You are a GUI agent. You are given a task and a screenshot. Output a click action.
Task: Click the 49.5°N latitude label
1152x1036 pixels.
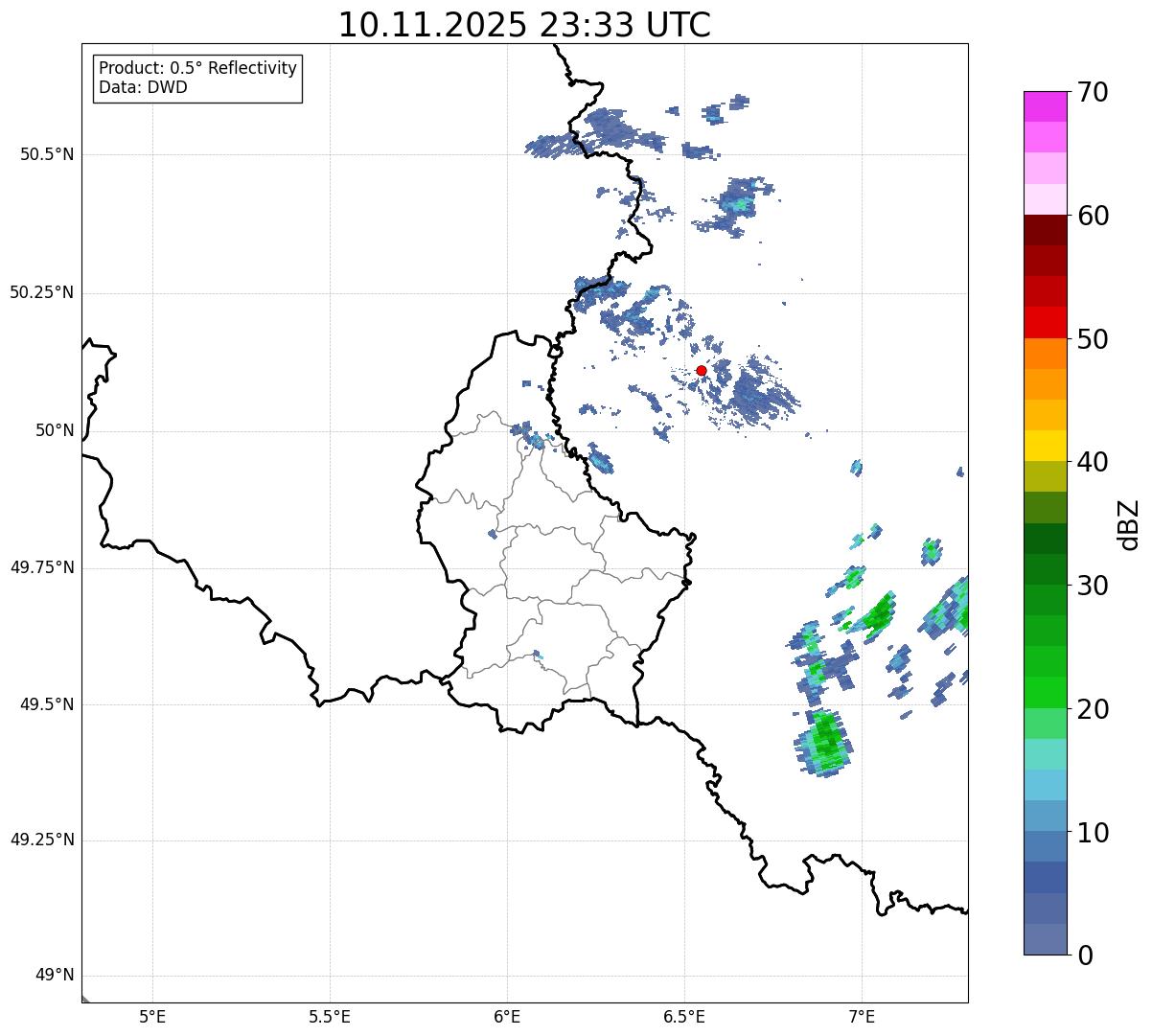coord(47,704)
